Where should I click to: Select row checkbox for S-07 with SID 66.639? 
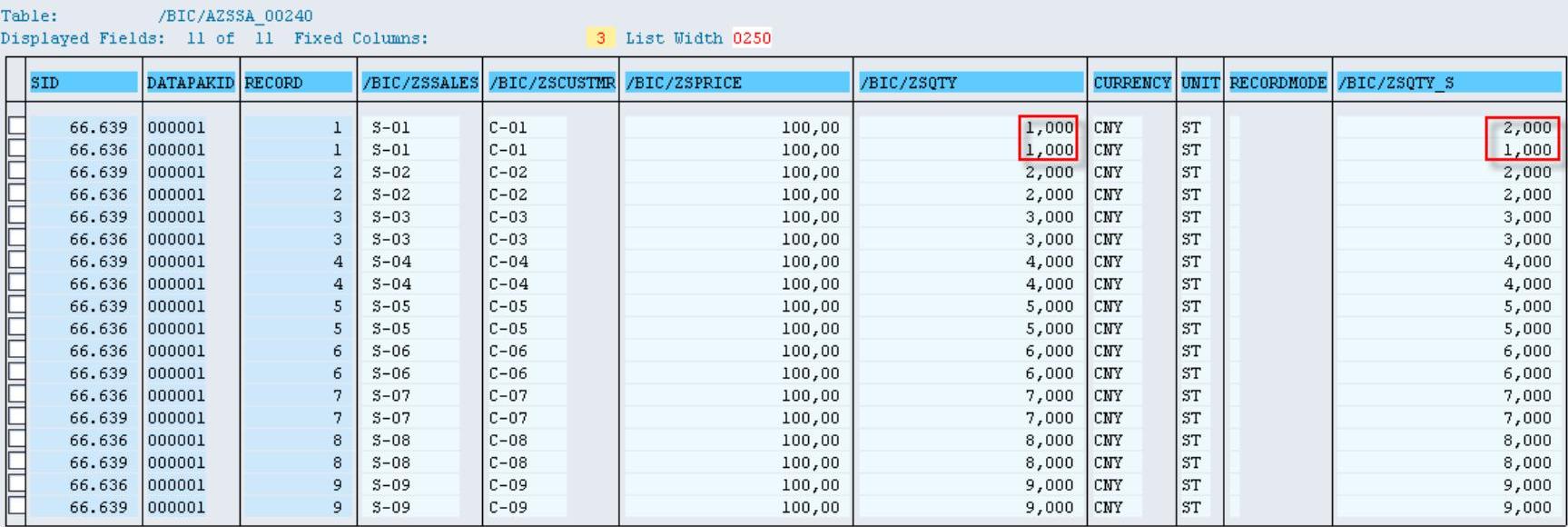[x=16, y=417]
